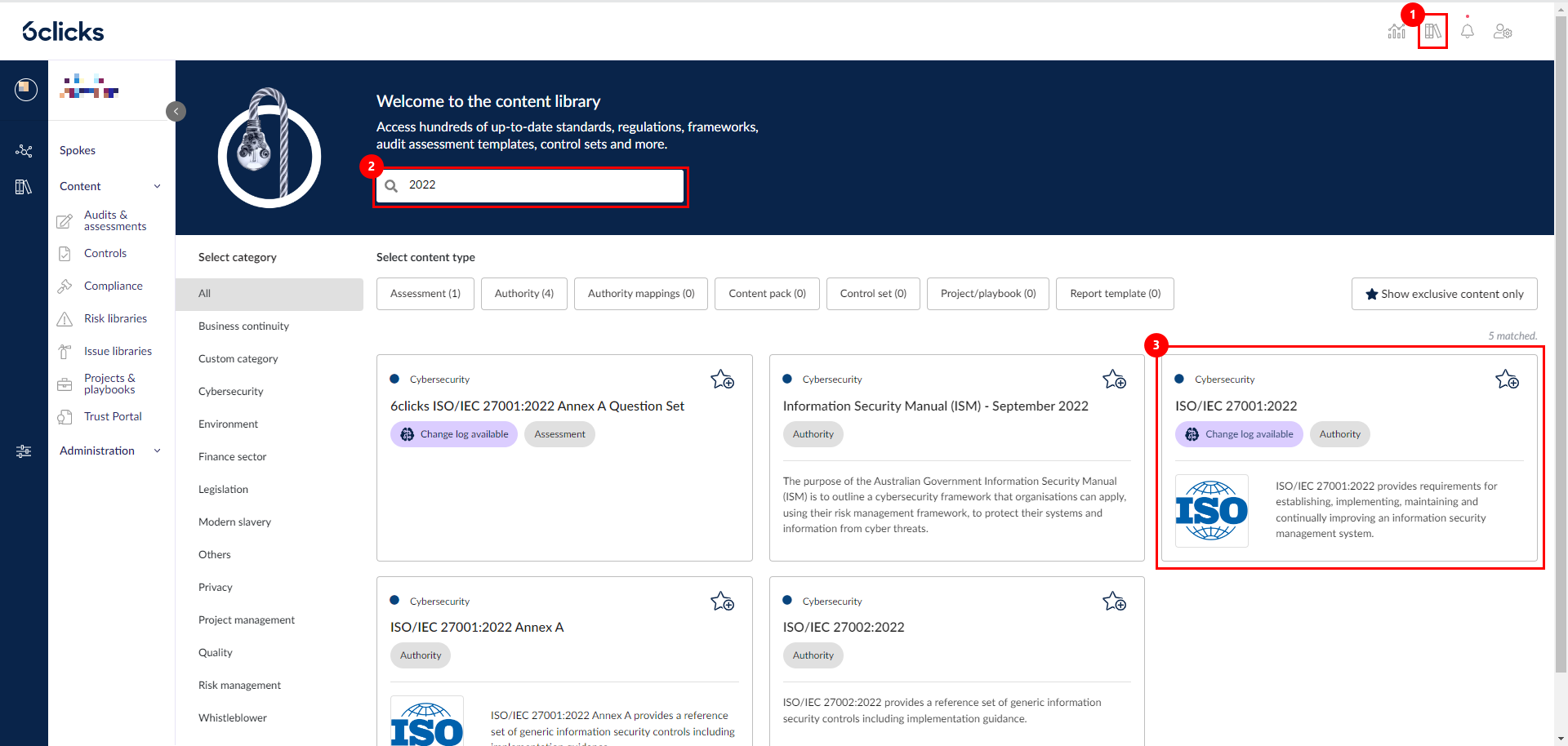1568x746 pixels.
Task: Collapse the Content menu chevron
Action: pyautogui.click(x=158, y=187)
